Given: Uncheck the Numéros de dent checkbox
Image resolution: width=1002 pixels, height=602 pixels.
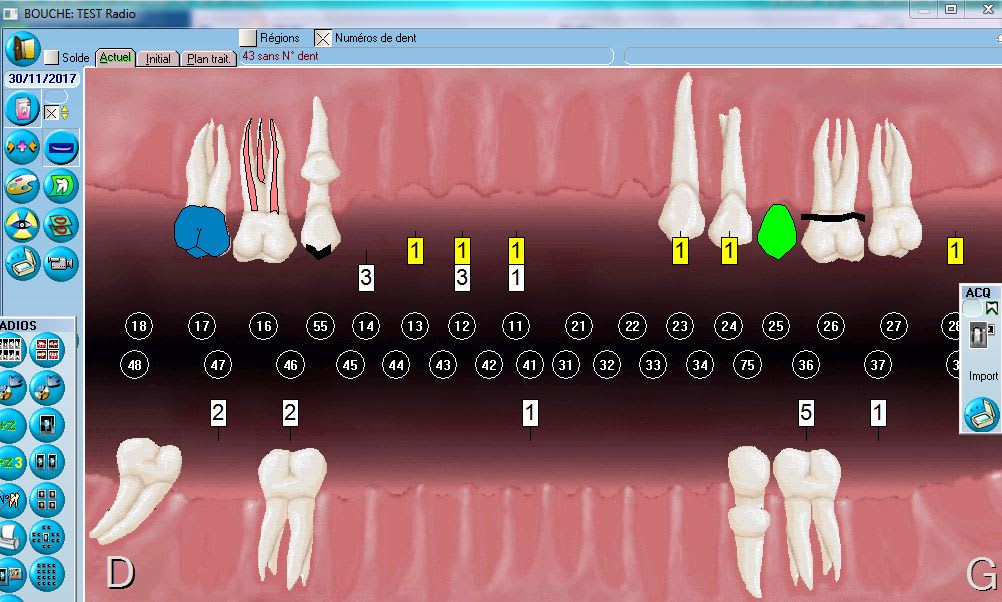Looking at the screenshot, I should [x=323, y=38].
